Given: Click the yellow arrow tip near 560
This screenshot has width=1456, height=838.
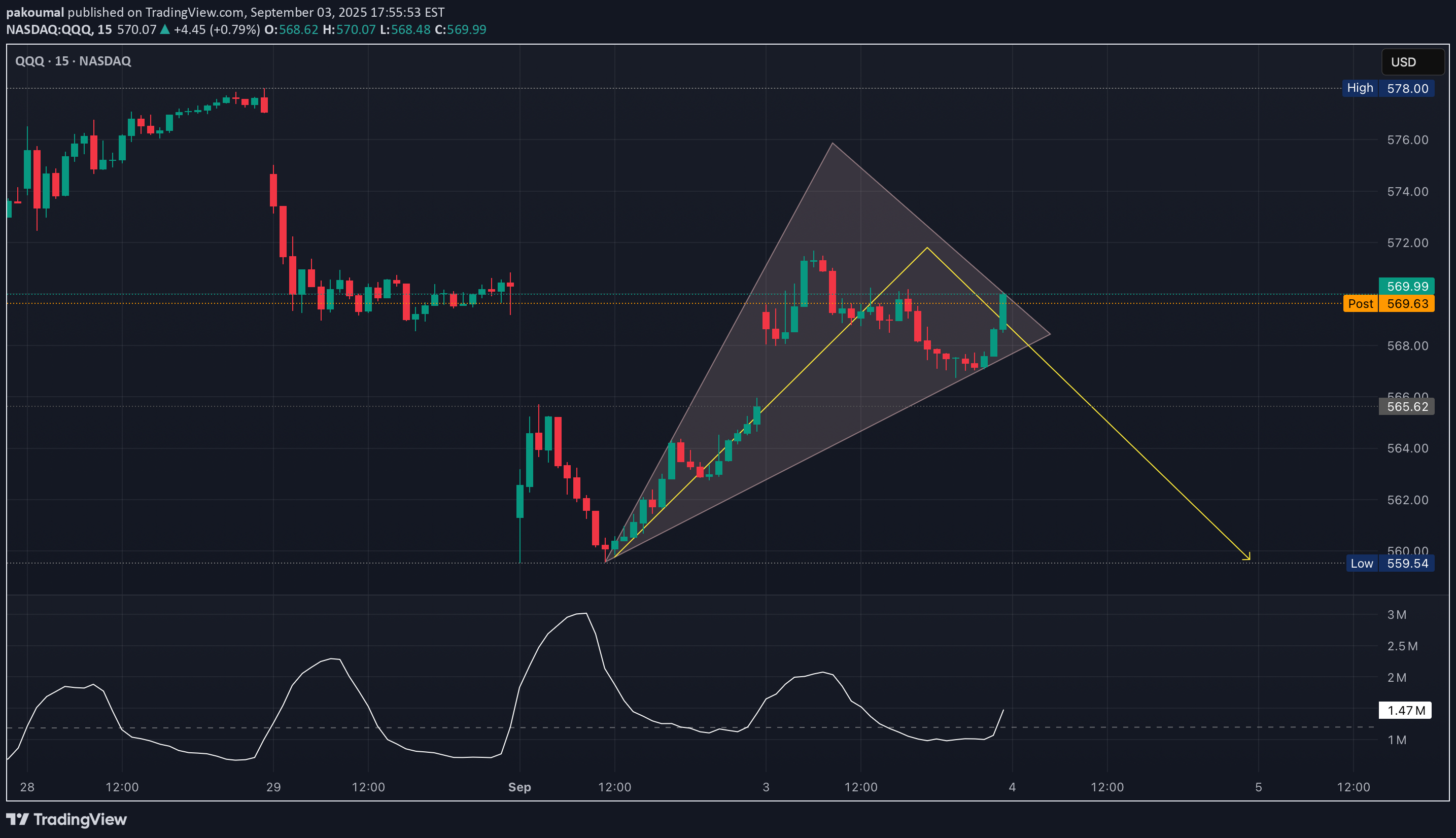Looking at the screenshot, I should [x=1249, y=559].
